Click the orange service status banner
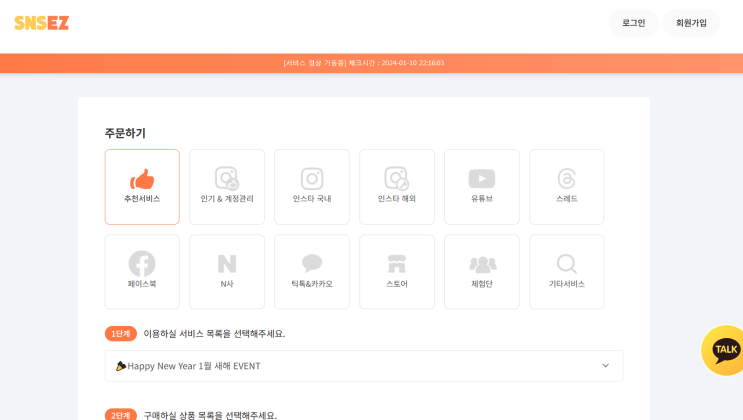Viewport: 743px width, 420px height. 372,63
